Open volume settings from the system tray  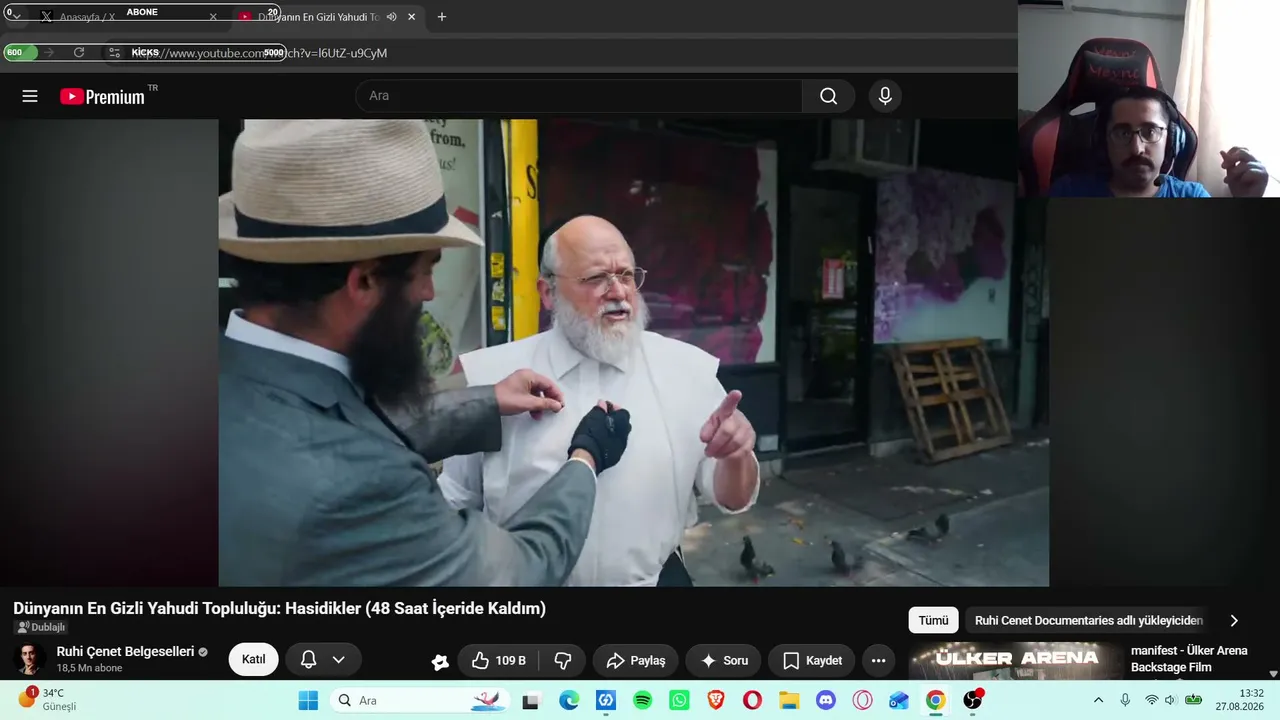point(1170,700)
